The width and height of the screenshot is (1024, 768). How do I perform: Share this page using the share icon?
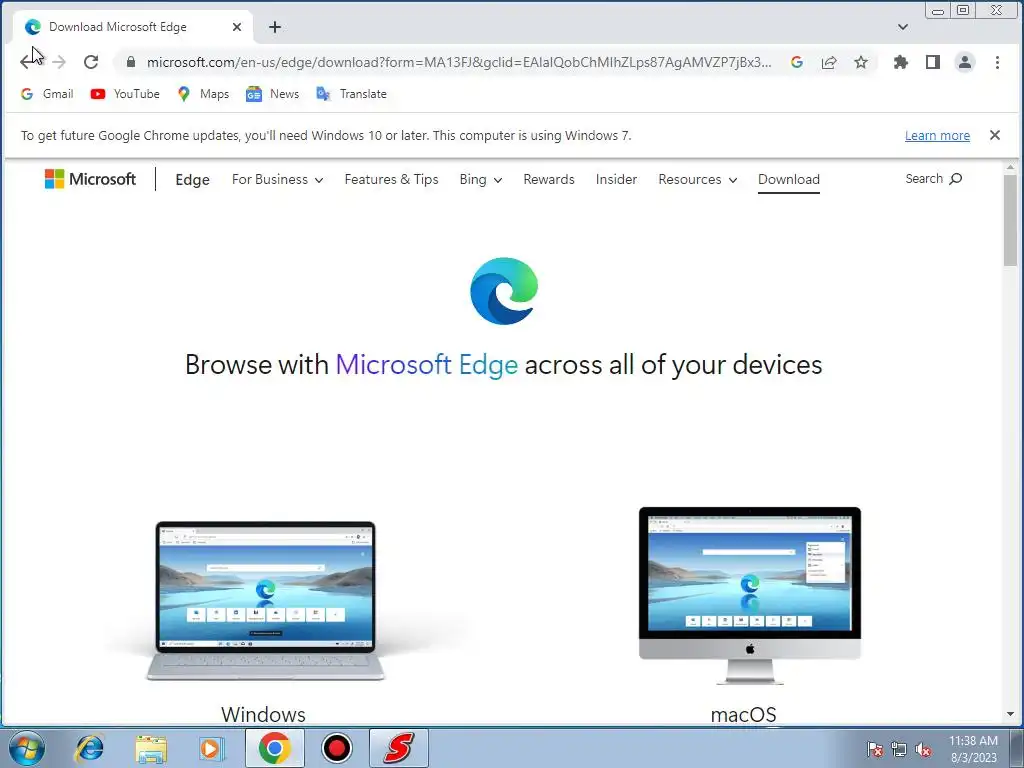pos(829,62)
